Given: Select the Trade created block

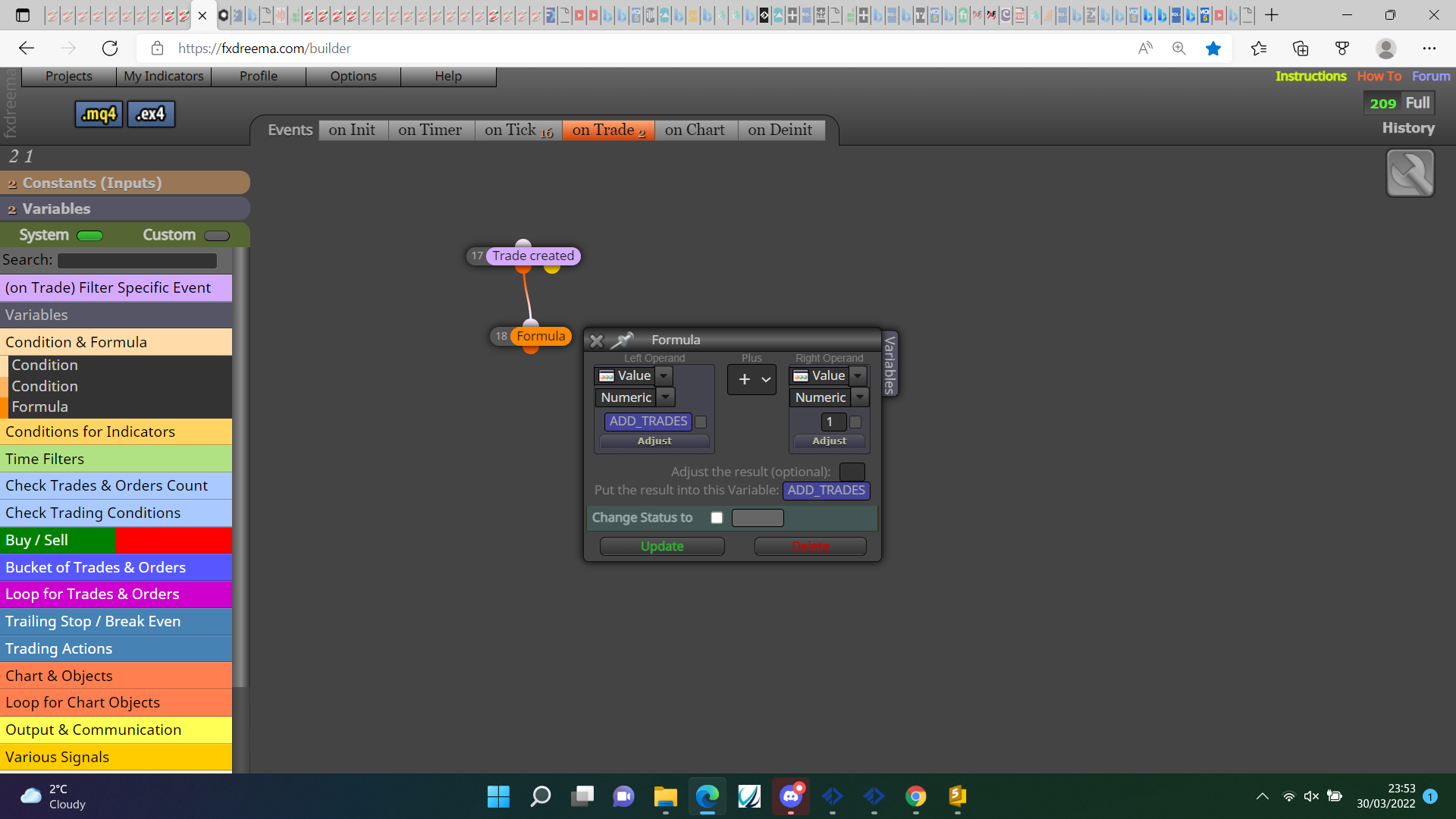Looking at the screenshot, I should click(532, 256).
